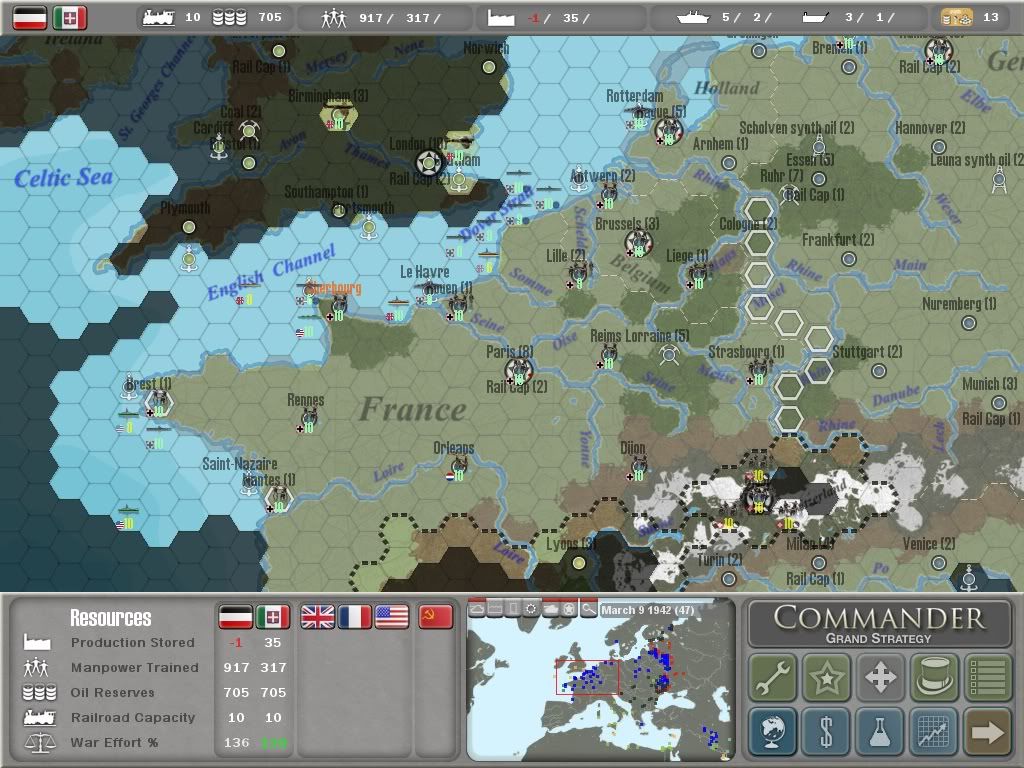The image size is (1024, 768).
Task: Open the commanders star button
Action: pyautogui.click(x=826, y=677)
